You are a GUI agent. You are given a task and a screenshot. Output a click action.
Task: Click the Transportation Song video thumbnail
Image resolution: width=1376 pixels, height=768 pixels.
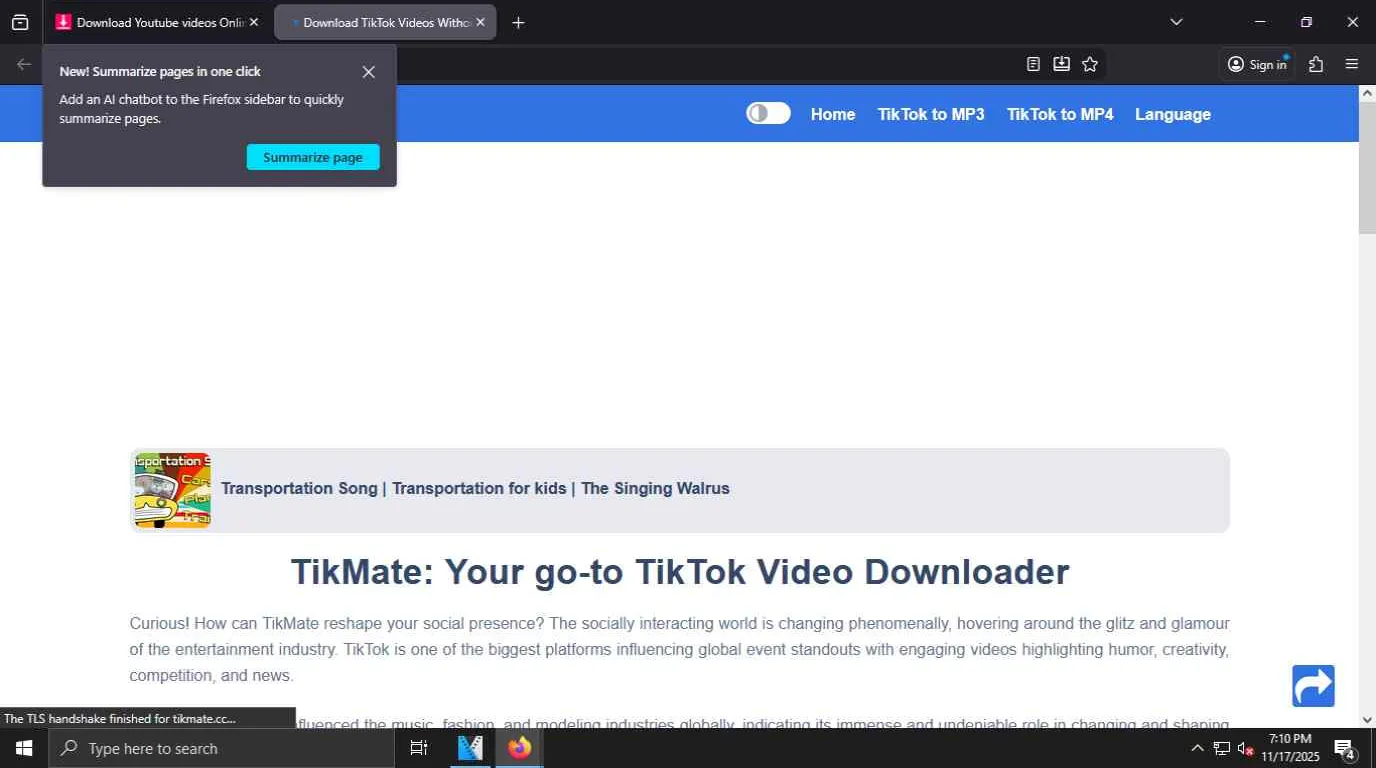click(x=172, y=490)
